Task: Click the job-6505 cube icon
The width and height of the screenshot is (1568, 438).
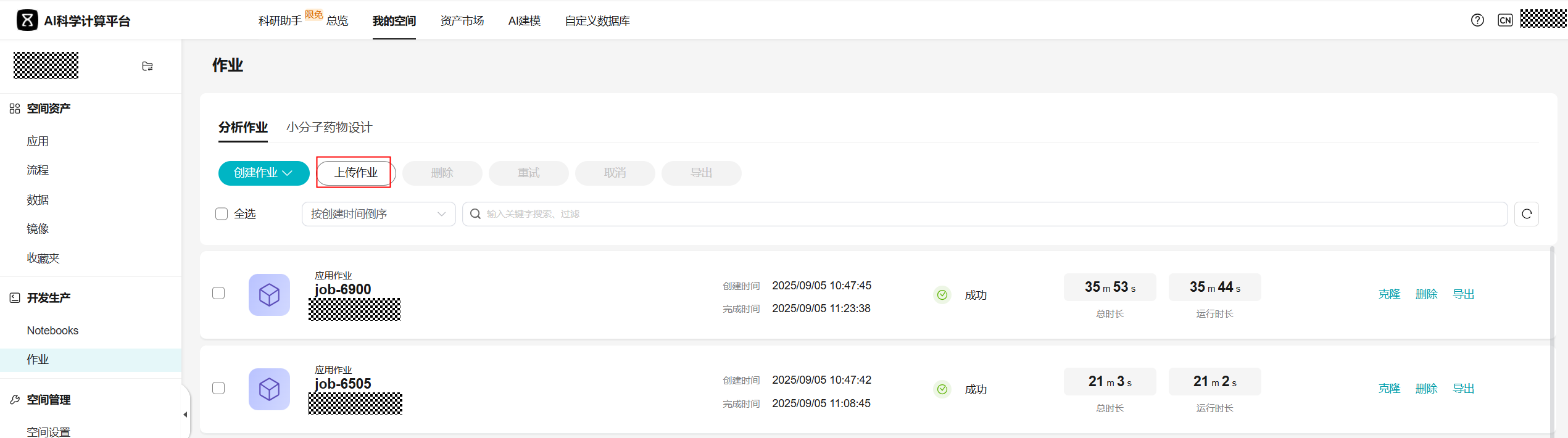Action: [x=269, y=389]
